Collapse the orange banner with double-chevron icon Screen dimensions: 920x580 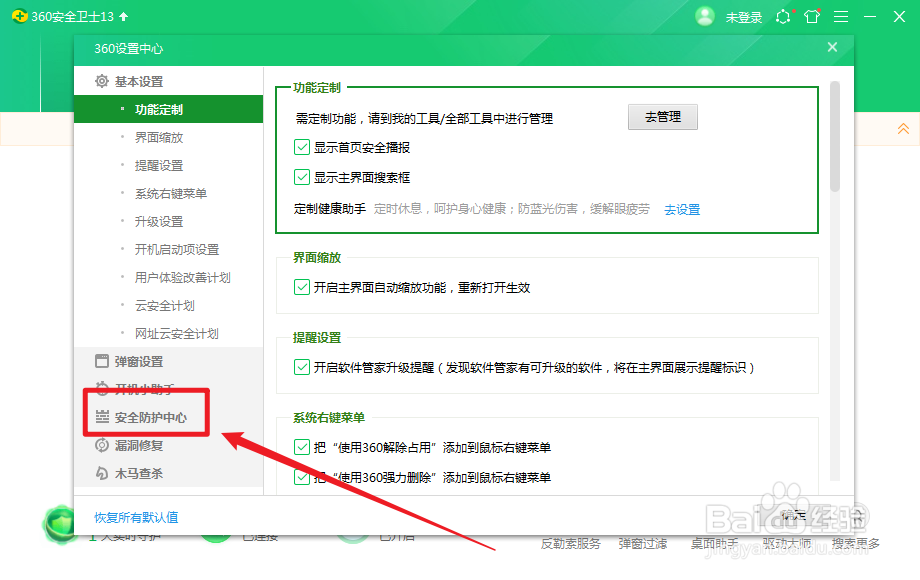click(x=903, y=128)
